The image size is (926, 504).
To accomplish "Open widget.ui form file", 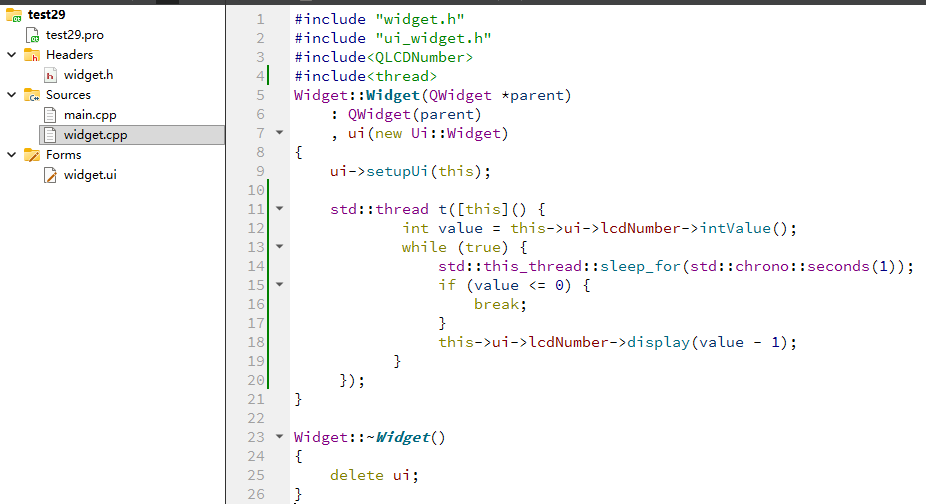I will (x=90, y=175).
